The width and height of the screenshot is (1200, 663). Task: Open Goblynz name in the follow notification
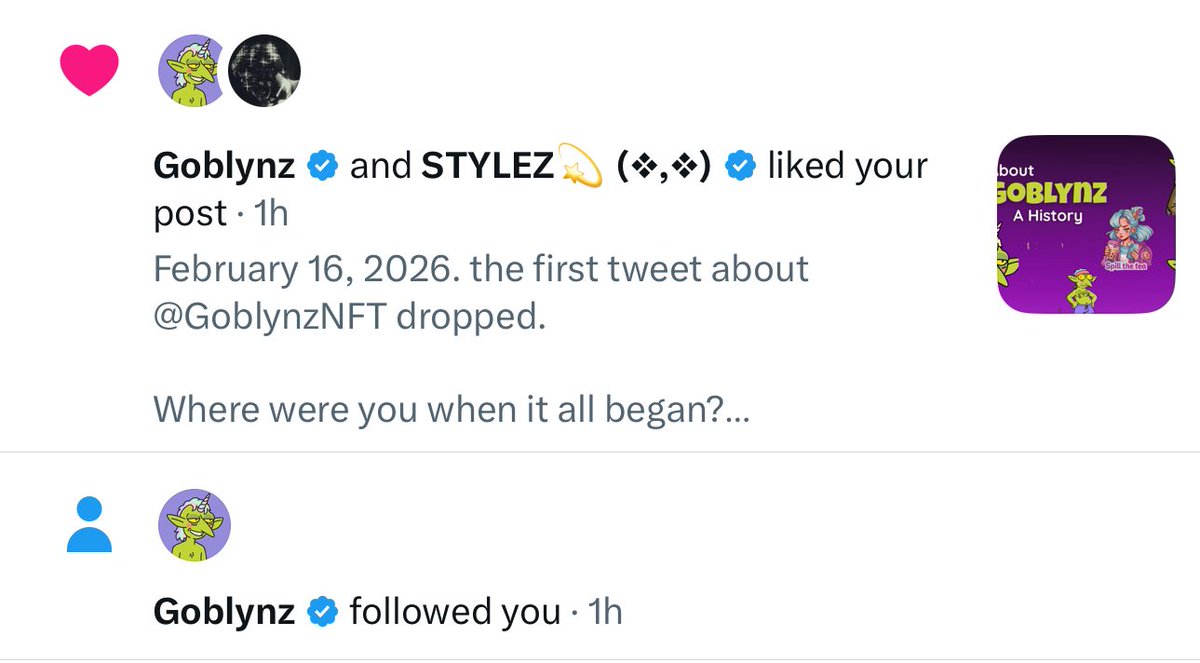click(225, 611)
